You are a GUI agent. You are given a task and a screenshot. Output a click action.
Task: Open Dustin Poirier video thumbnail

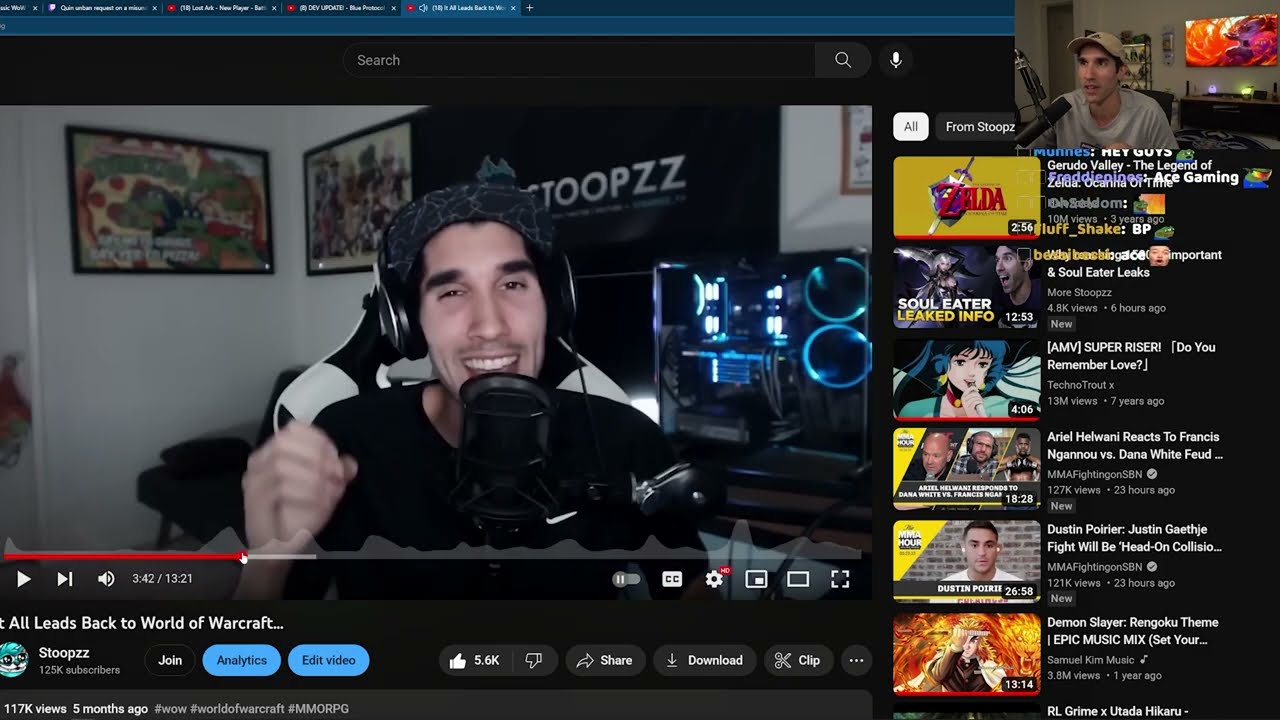tap(966, 561)
